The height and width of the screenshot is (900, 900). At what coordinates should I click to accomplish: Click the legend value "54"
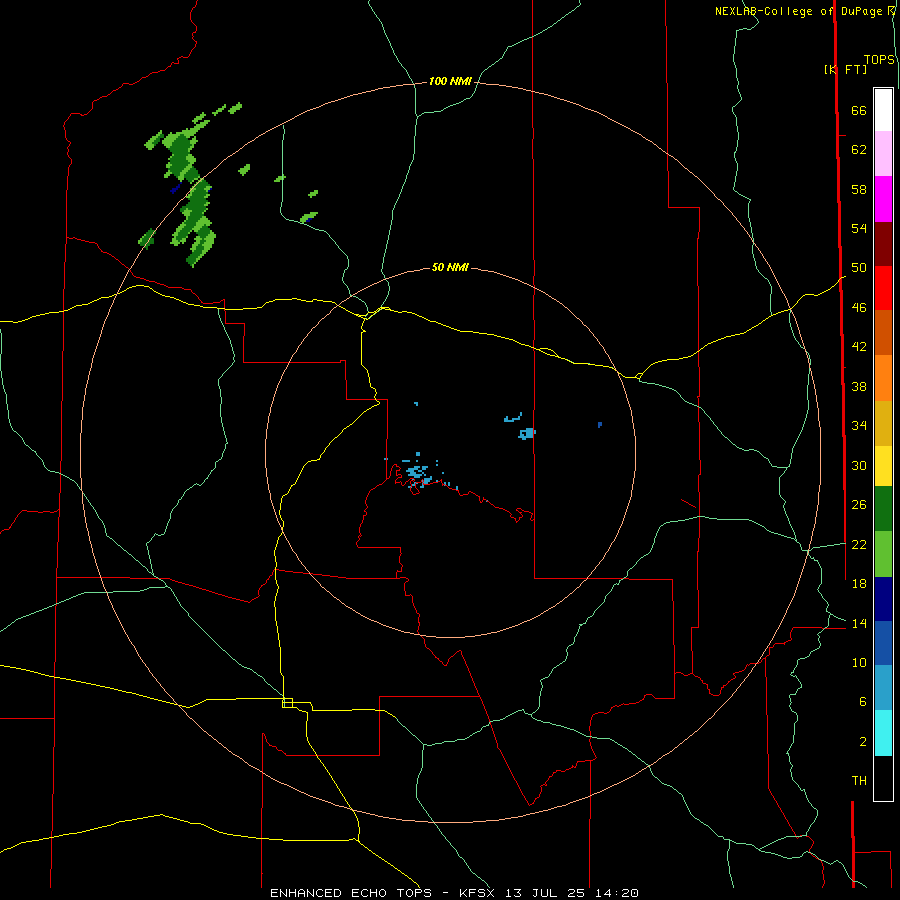click(x=859, y=228)
